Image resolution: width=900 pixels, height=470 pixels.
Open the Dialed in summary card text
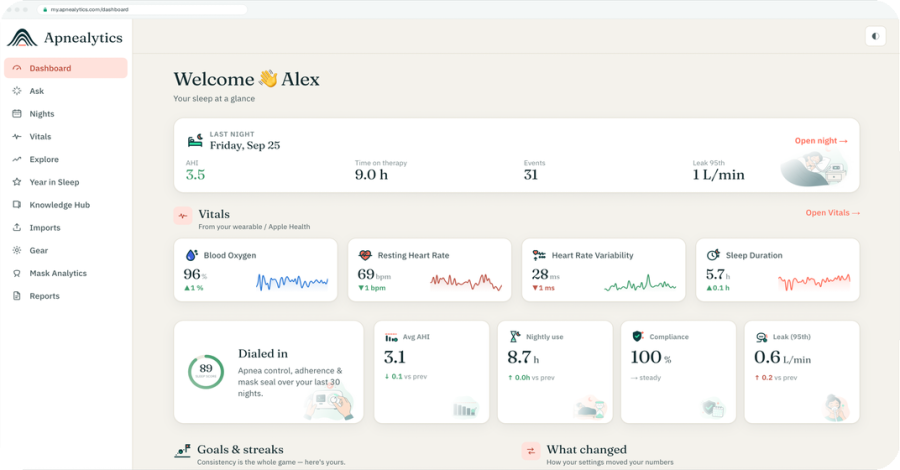(x=290, y=372)
